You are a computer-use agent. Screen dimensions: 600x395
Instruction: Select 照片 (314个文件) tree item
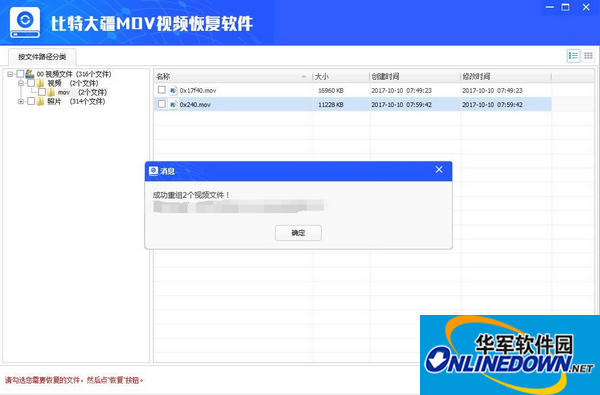coord(76,101)
